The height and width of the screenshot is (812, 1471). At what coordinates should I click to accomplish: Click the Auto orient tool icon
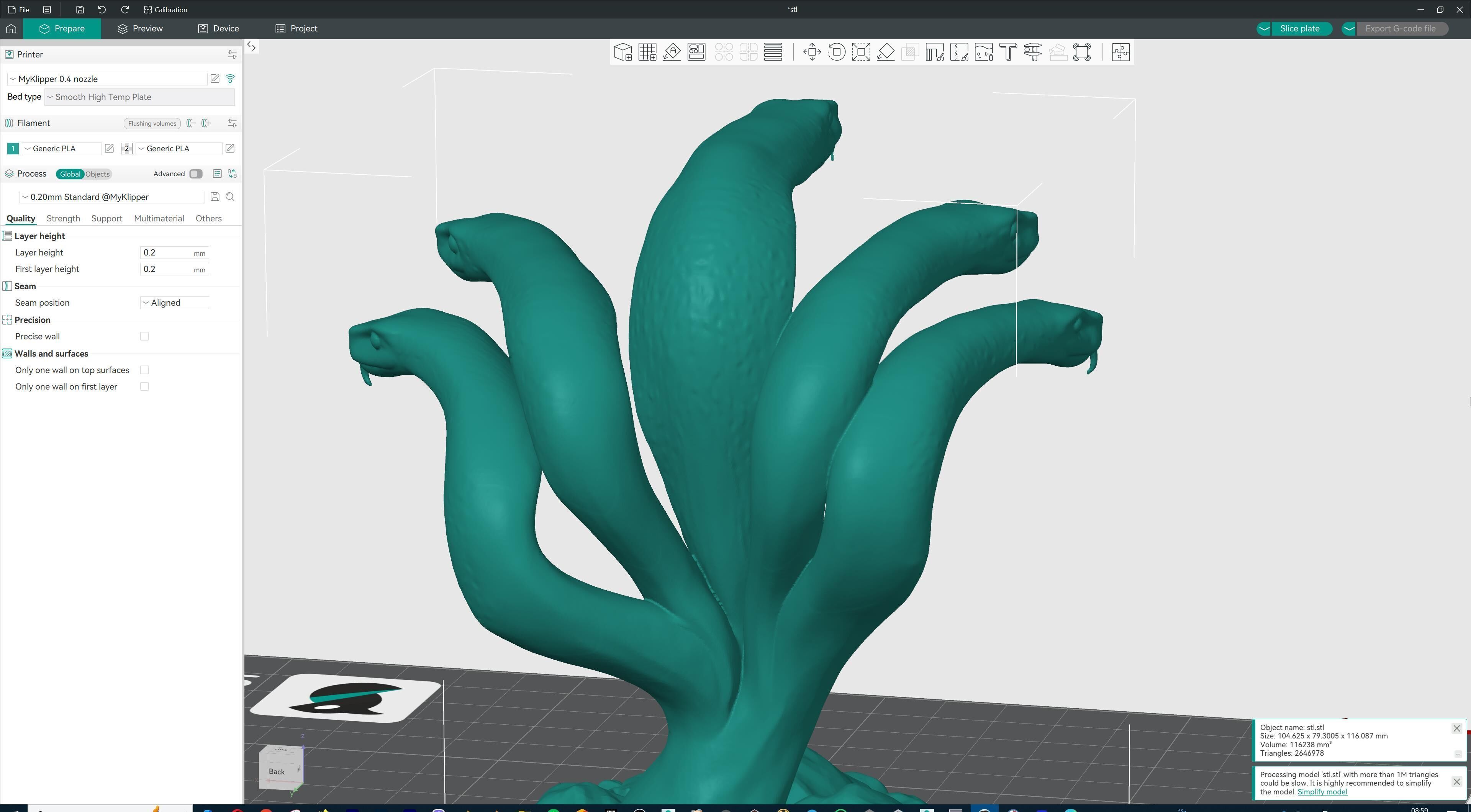(x=672, y=52)
